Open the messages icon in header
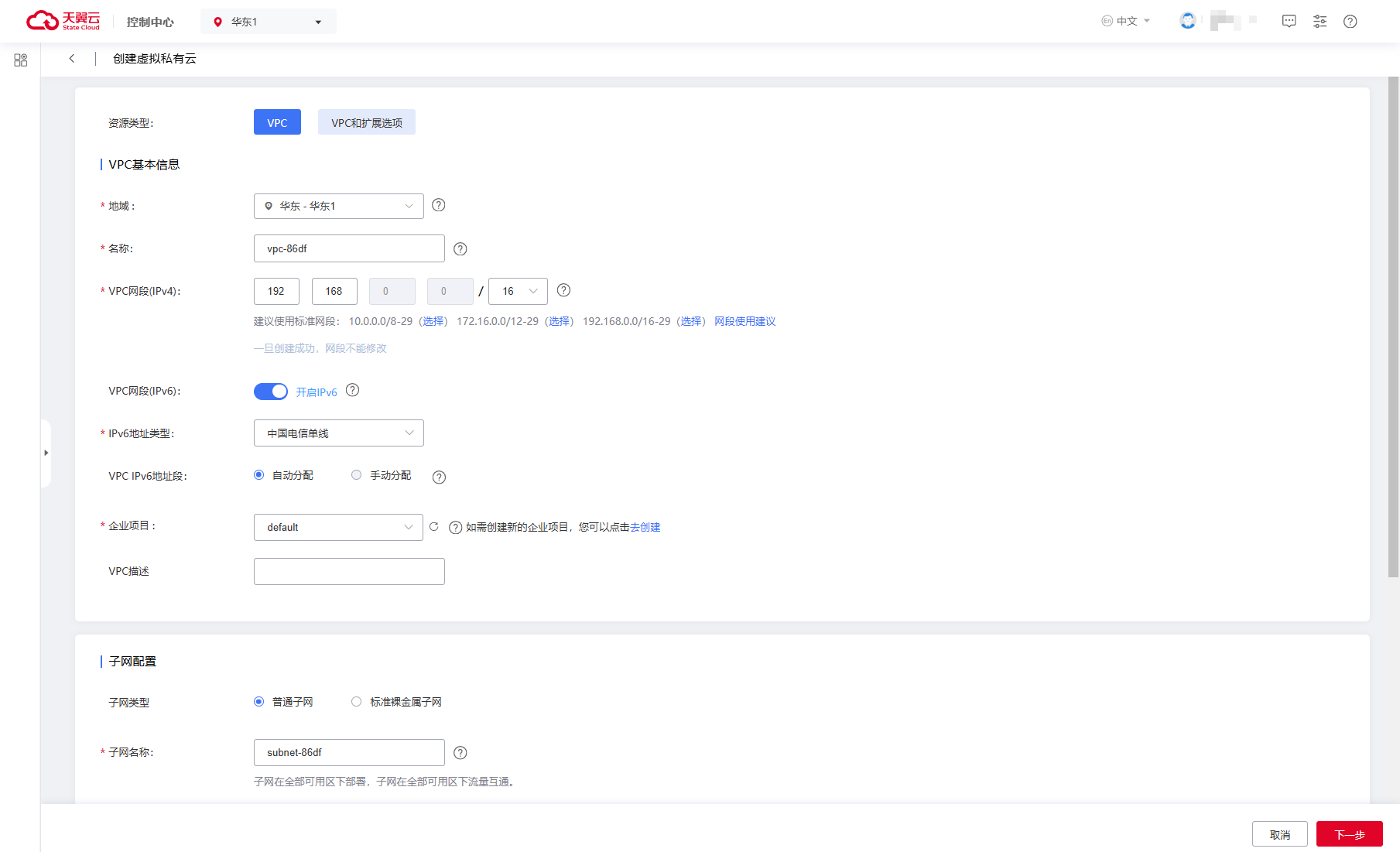 [1289, 21]
